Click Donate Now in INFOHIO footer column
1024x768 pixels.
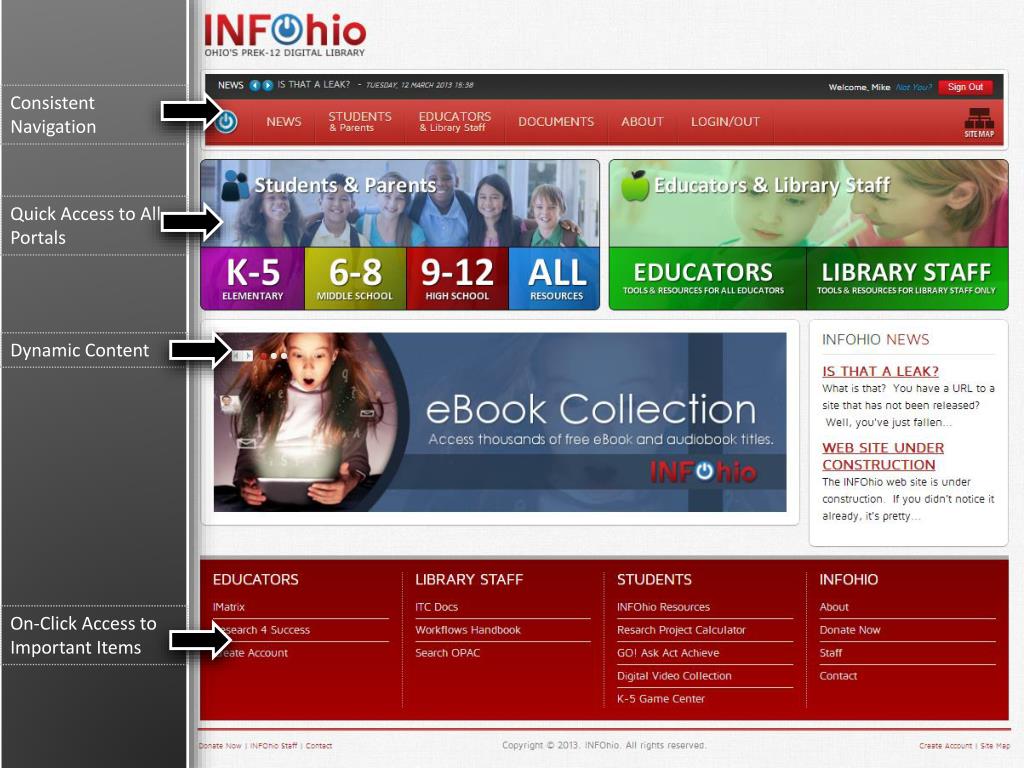[850, 630]
